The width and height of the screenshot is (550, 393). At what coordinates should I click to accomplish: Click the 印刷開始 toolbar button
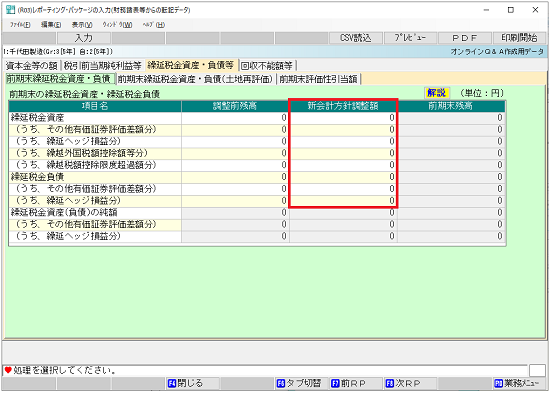(519, 38)
